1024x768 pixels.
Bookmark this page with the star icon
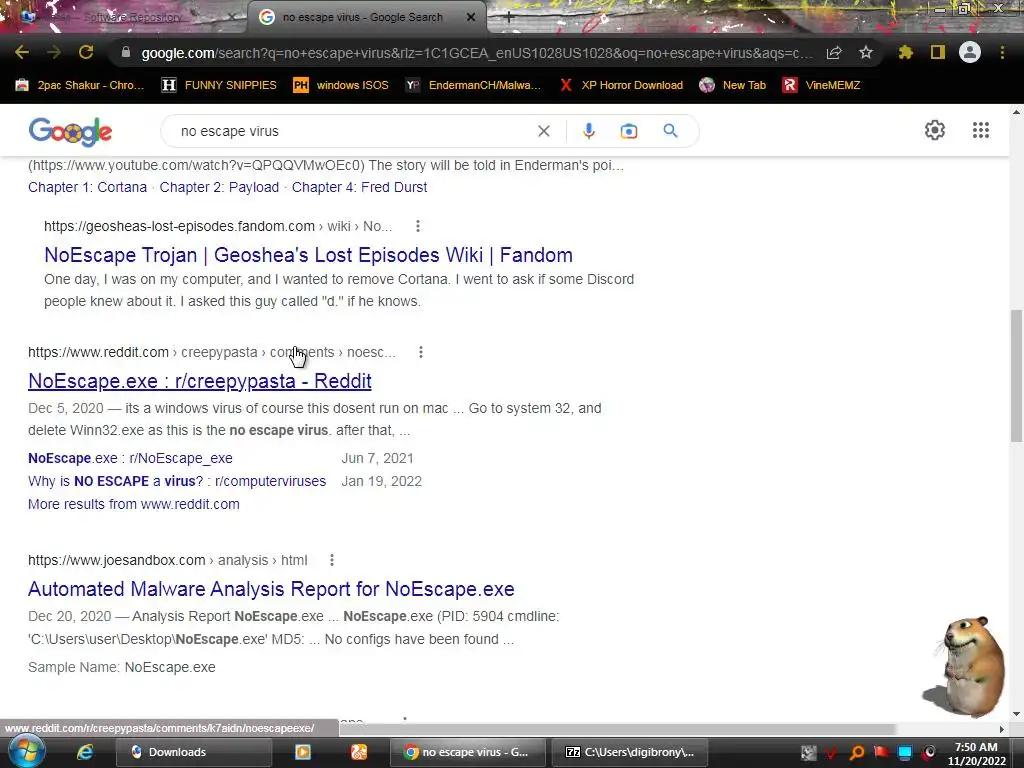coord(866,52)
